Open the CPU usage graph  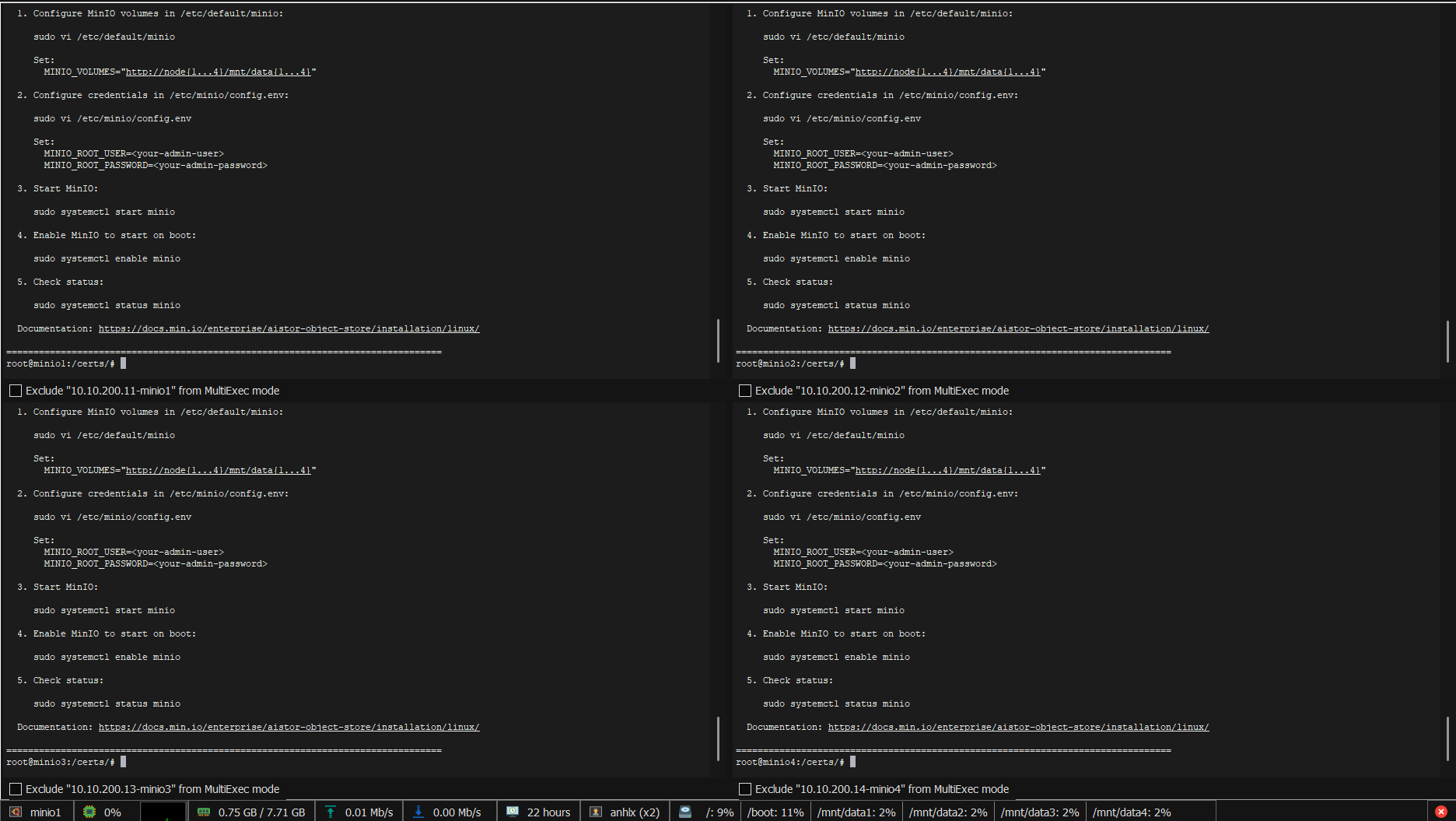click(x=163, y=812)
